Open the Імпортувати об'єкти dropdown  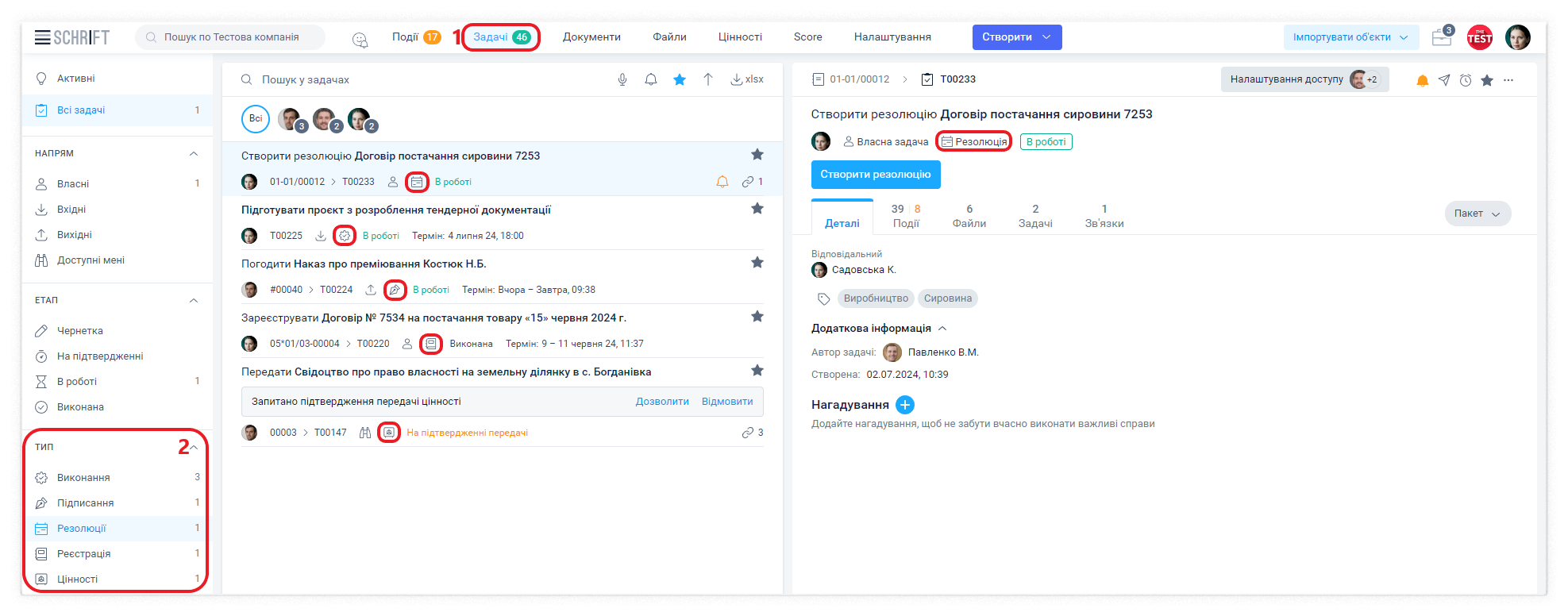pyautogui.click(x=1350, y=37)
